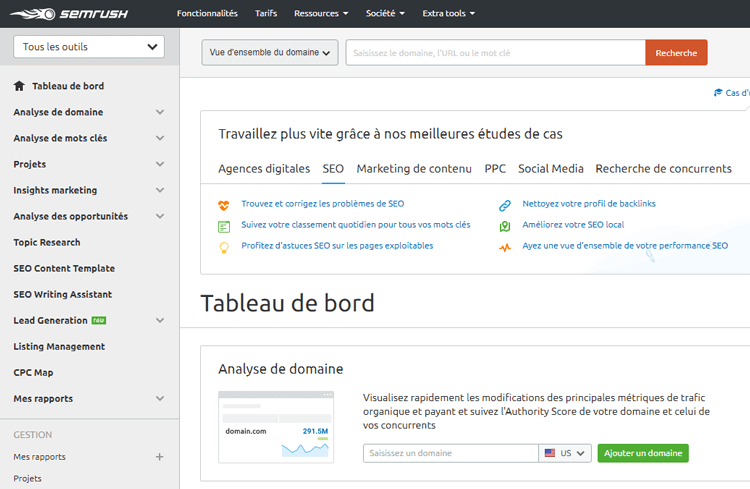Viewport: 750px width, 489px height.
Task: Switch to the Social Media tab
Action: point(551,169)
